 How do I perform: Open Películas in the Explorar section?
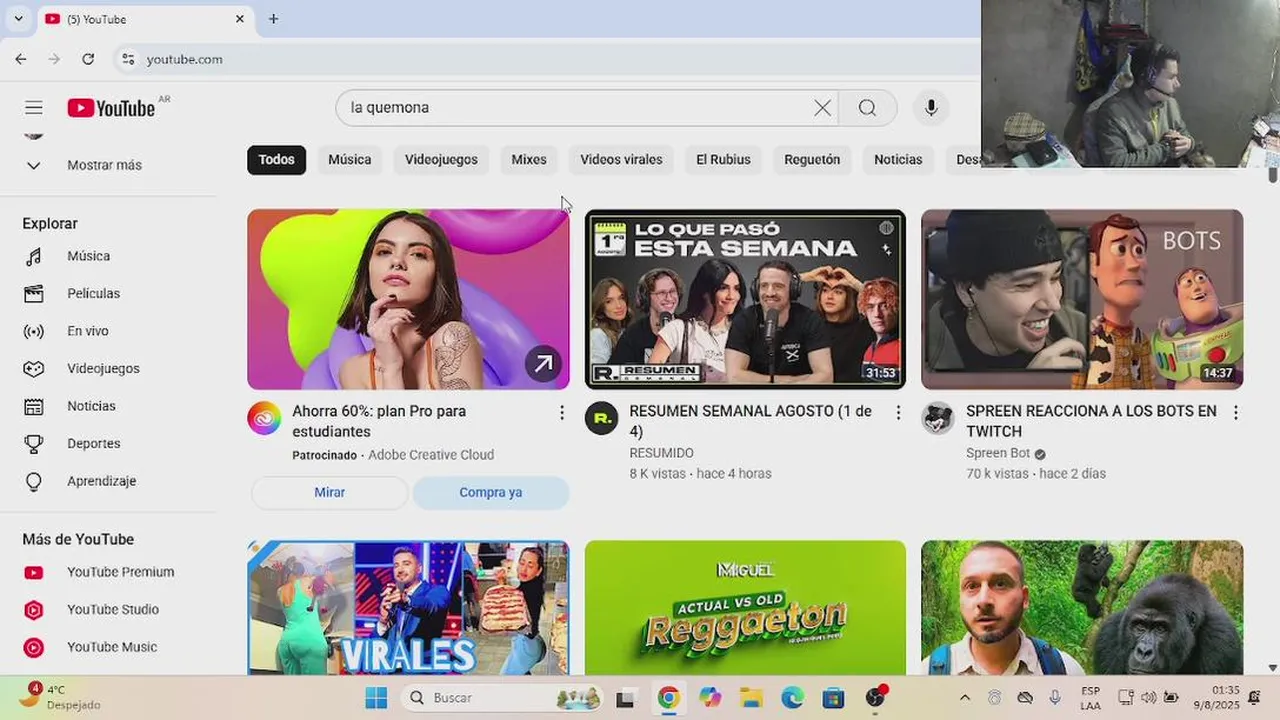pos(93,293)
